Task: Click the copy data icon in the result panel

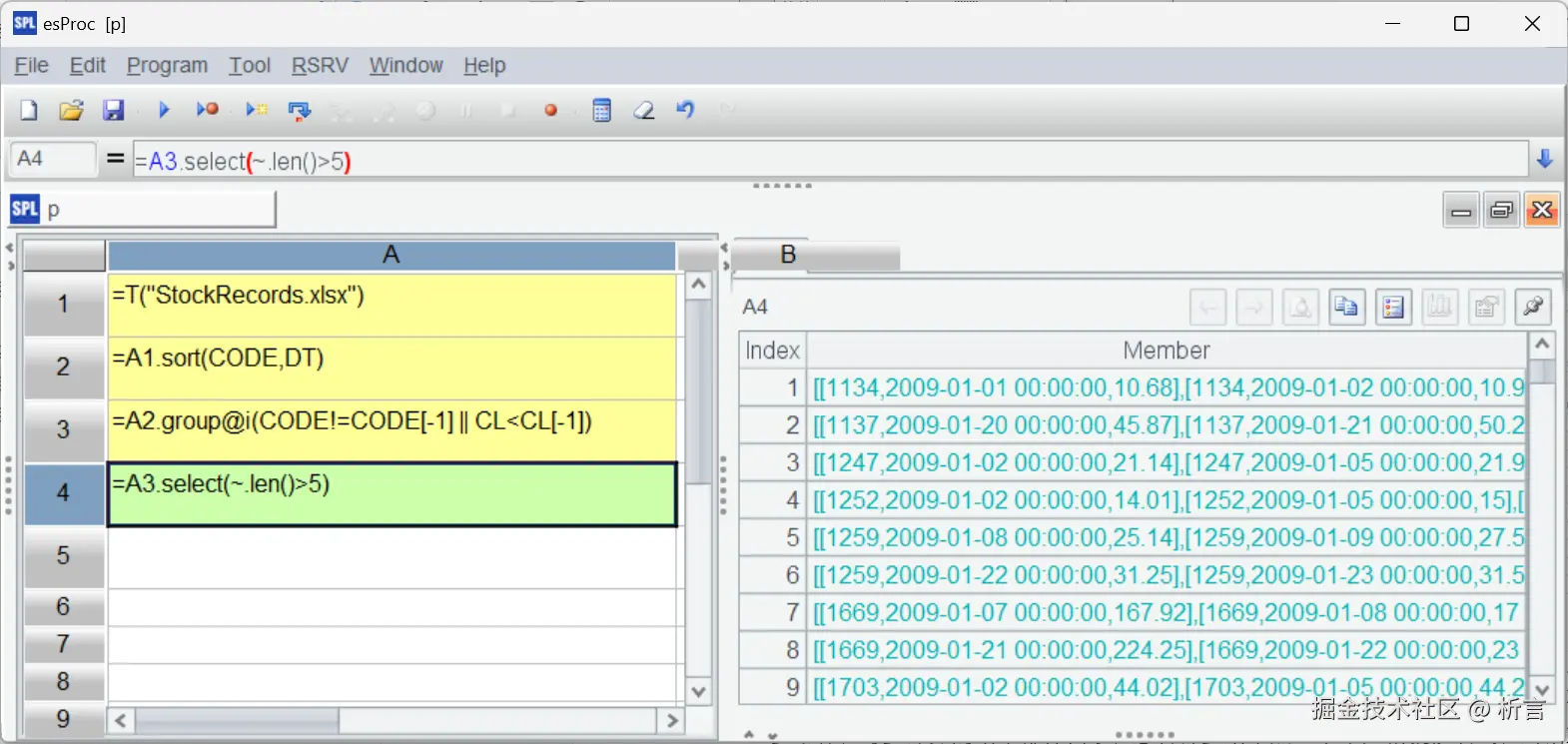Action: (x=1346, y=307)
